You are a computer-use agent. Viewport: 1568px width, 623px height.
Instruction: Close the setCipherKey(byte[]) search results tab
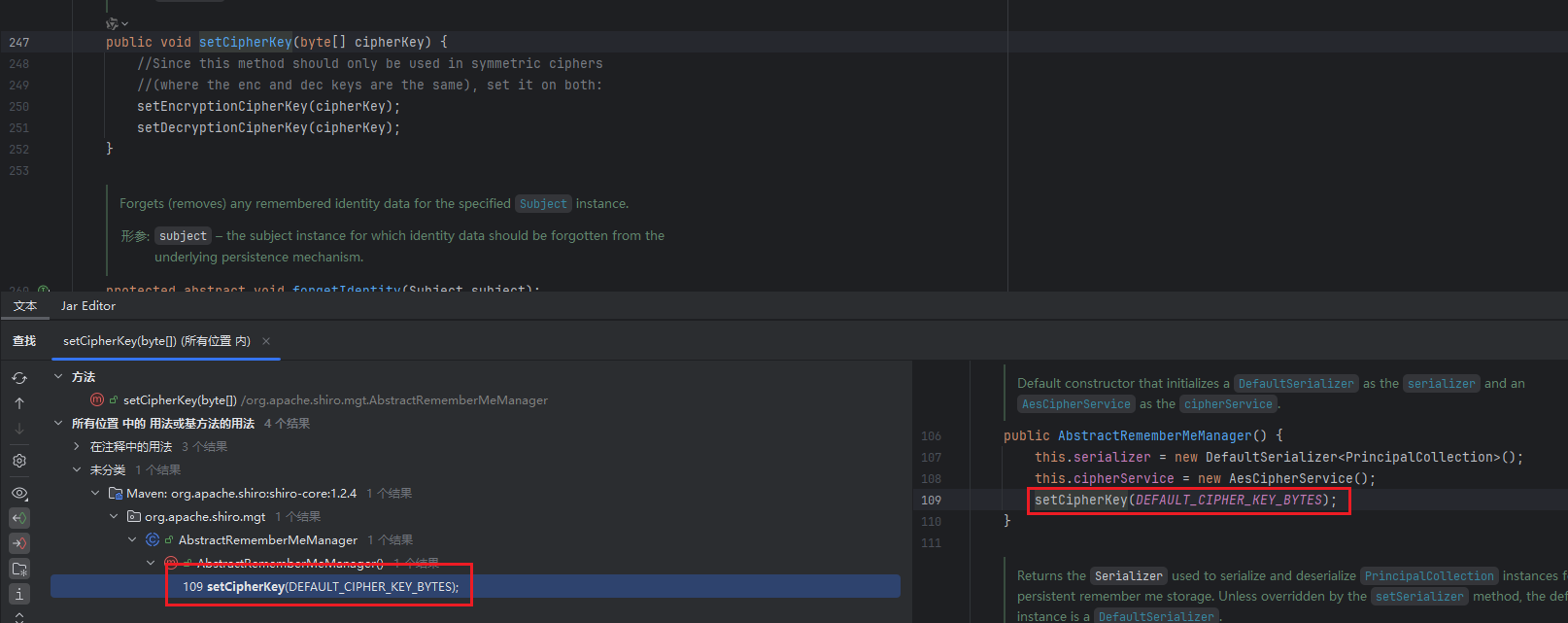266,341
